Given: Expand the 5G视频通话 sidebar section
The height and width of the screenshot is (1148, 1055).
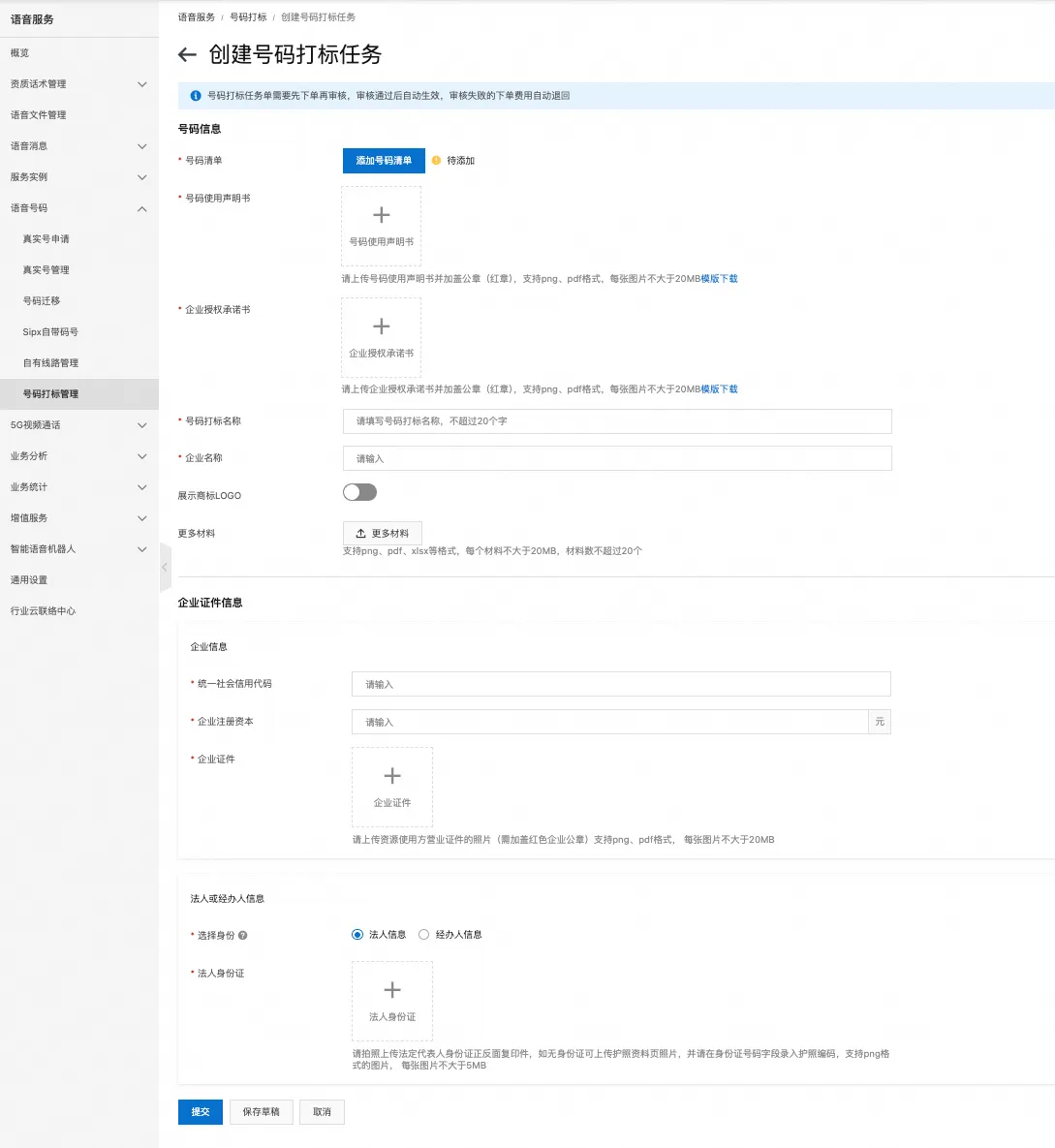Looking at the screenshot, I should 142,425.
